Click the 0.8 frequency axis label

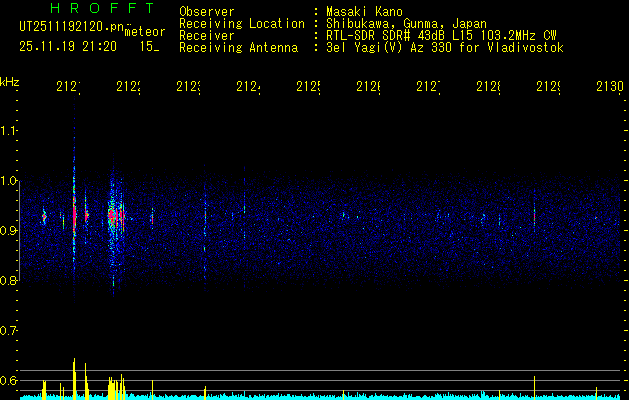click(x=8, y=280)
